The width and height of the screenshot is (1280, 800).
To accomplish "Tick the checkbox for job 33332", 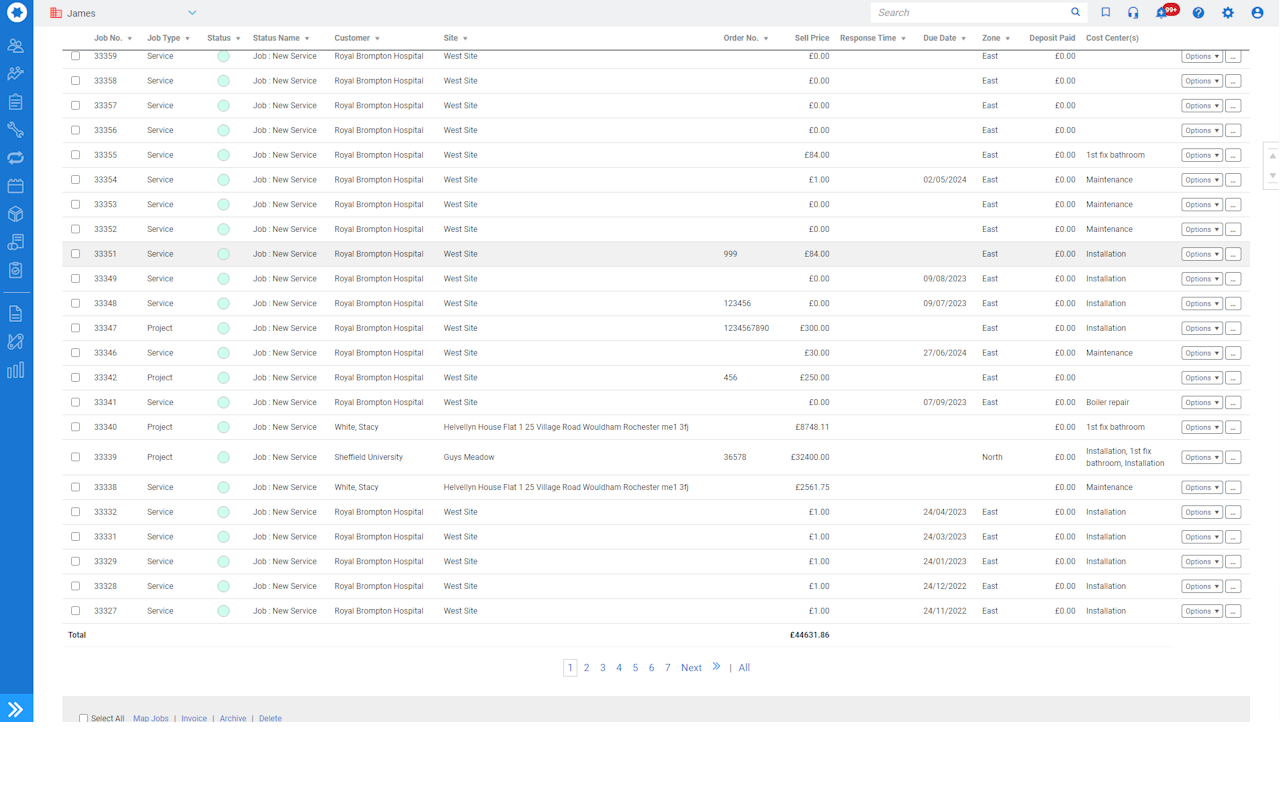I will (75, 512).
